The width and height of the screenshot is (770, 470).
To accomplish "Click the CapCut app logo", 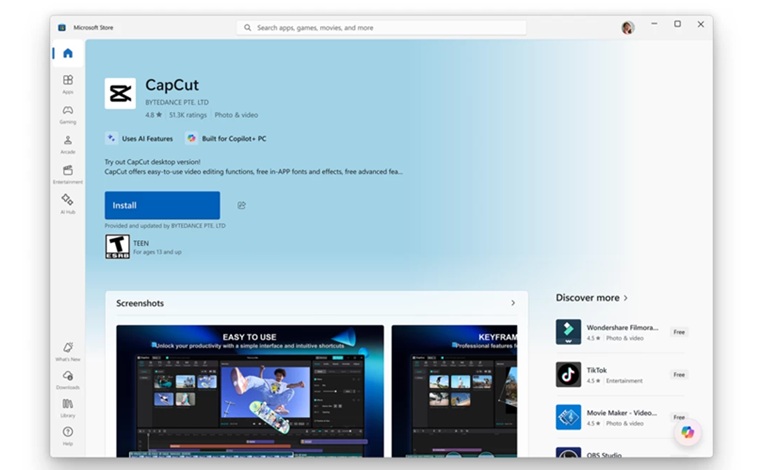I will click(120, 93).
